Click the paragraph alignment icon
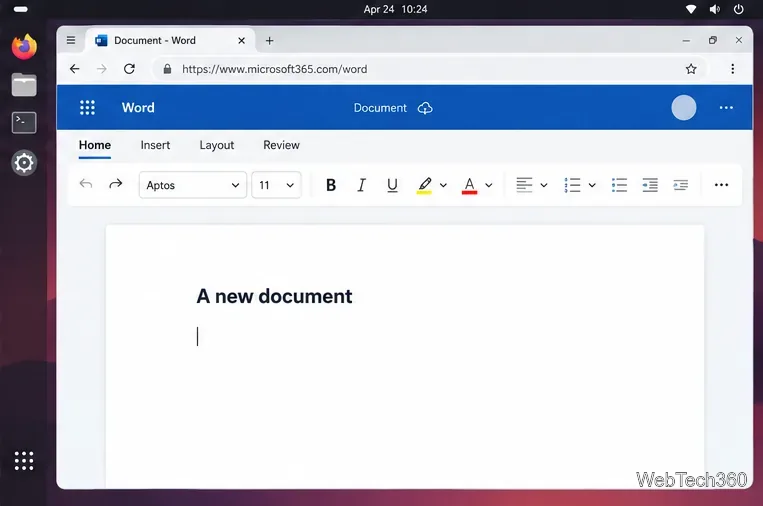This screenshot has height=506, width=763. pos(524,185)
